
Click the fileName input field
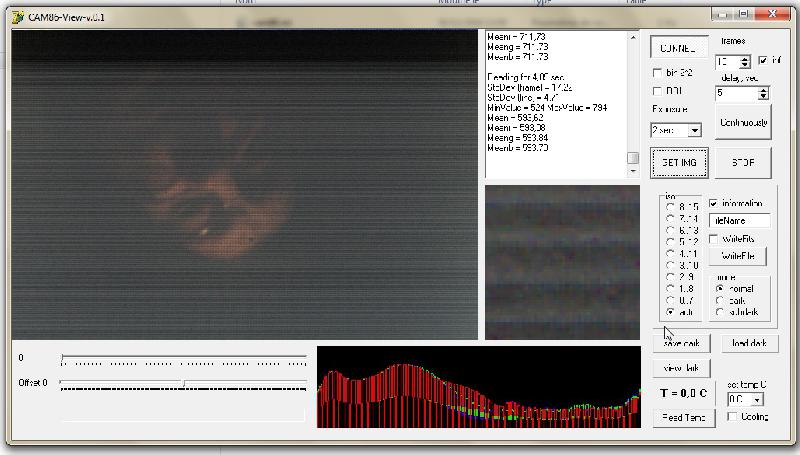739,221
